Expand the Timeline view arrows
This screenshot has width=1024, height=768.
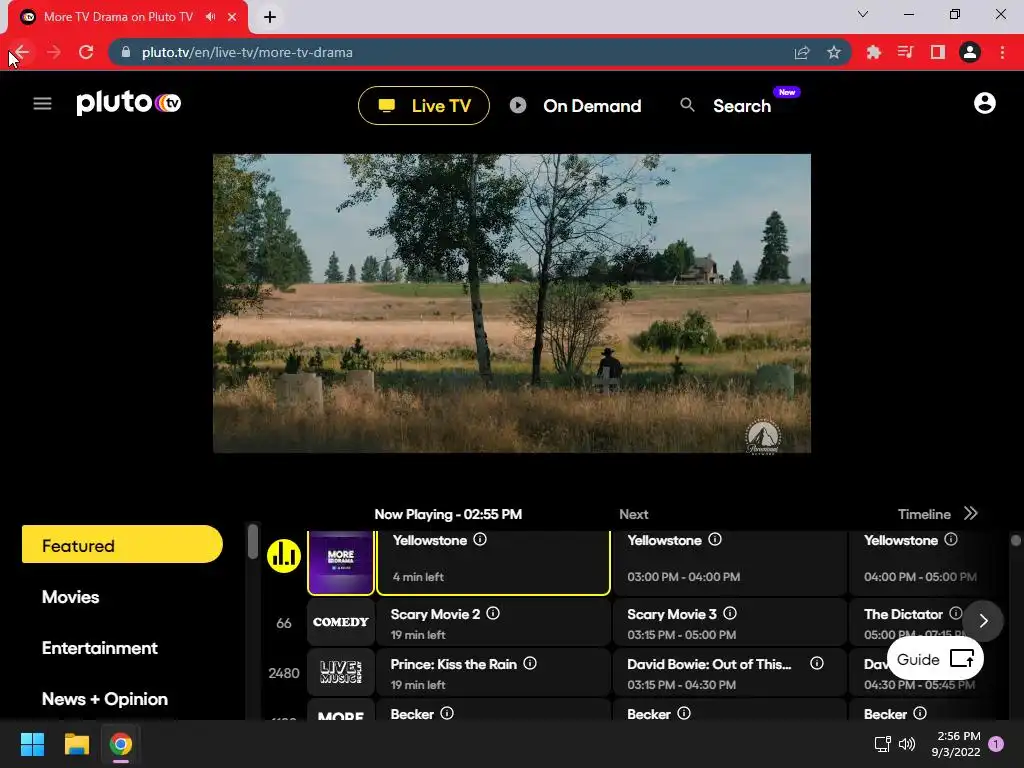(971, 513)
